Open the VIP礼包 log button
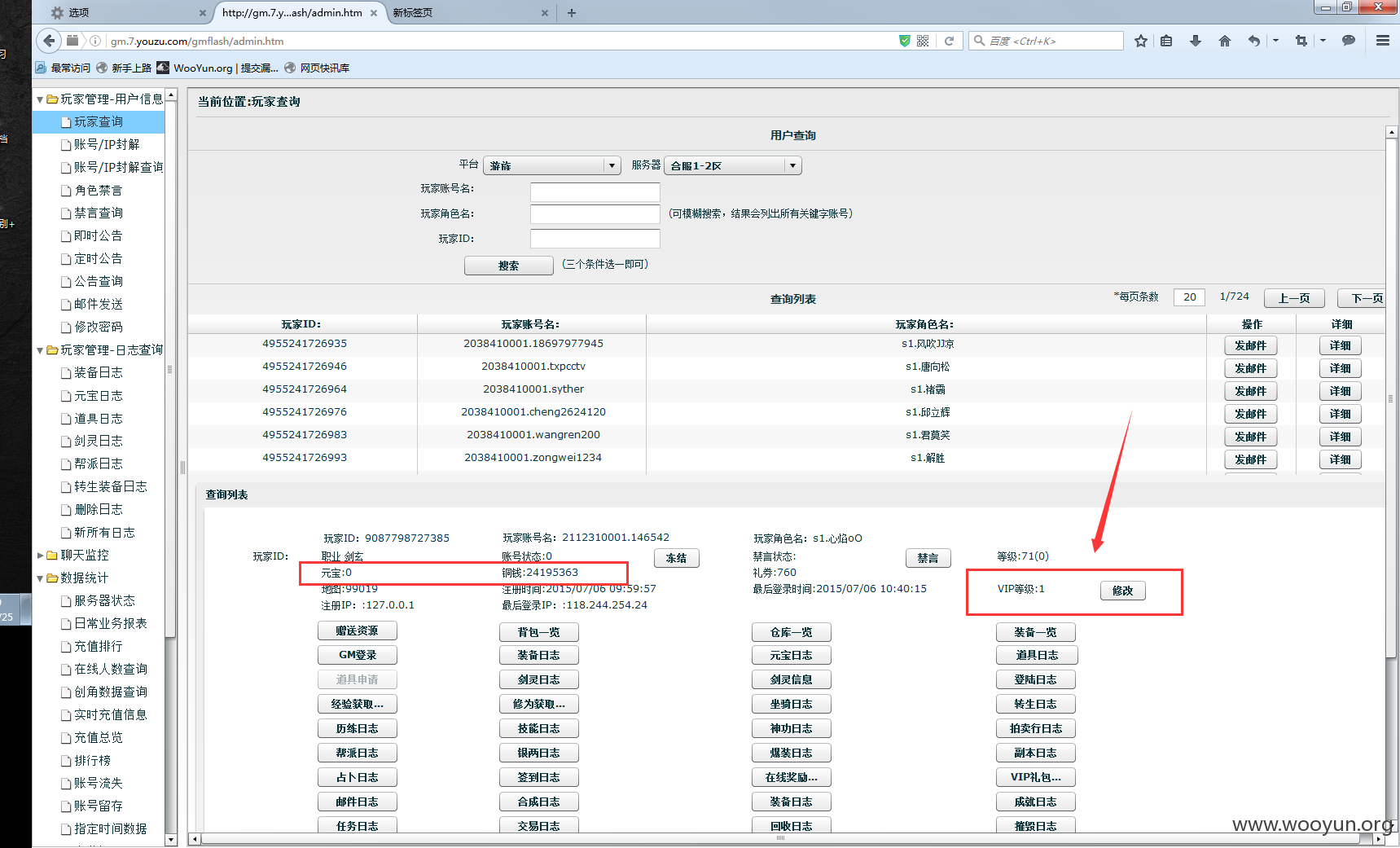Screen dimensions: 1400x848 pos(1036,777)
